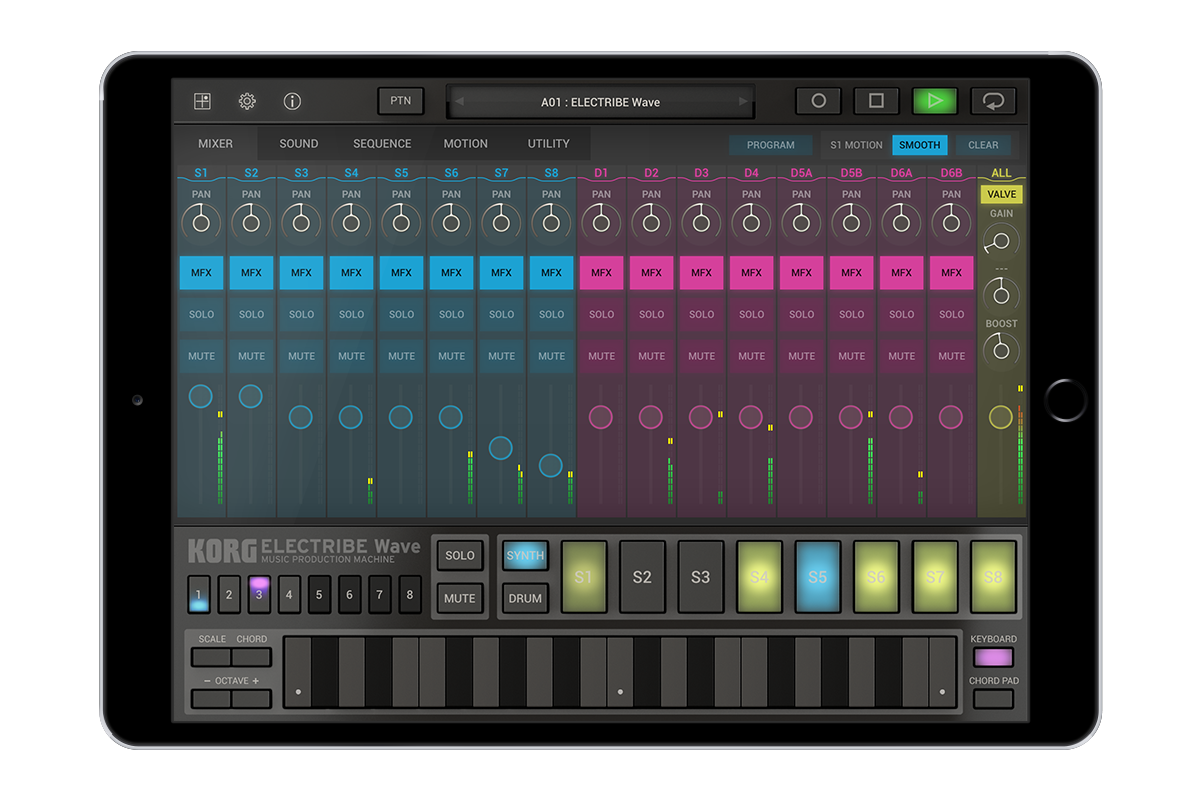Mute channel D1
This screenshot has height=800, width=1200.
pyautogui.click(x=601, y=355)
